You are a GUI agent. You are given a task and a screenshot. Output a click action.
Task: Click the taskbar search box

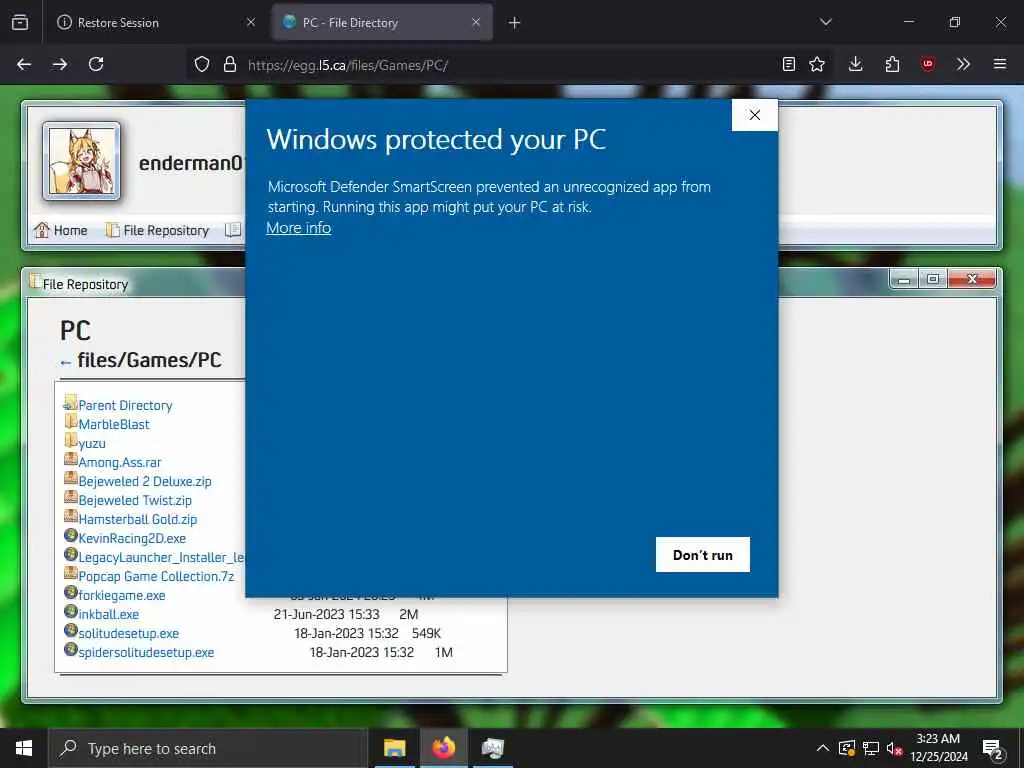click(208, 748)
